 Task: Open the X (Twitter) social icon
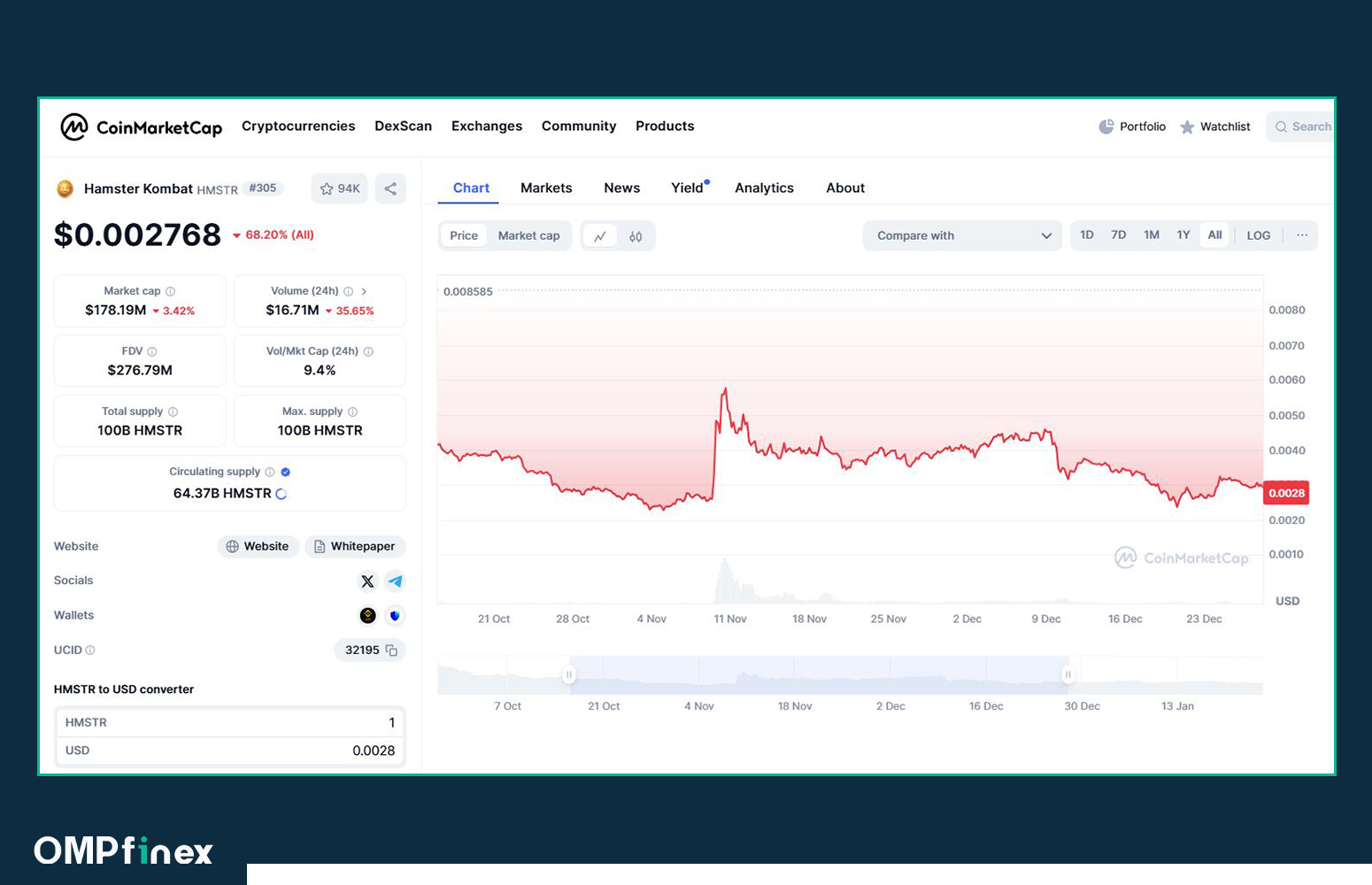367,581
